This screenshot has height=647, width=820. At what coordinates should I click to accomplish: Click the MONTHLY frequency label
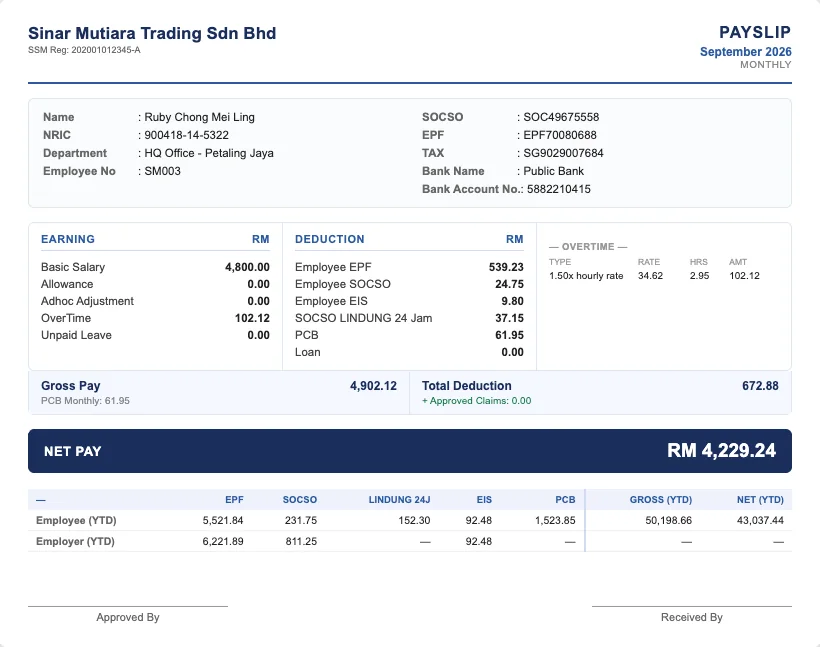766,65
